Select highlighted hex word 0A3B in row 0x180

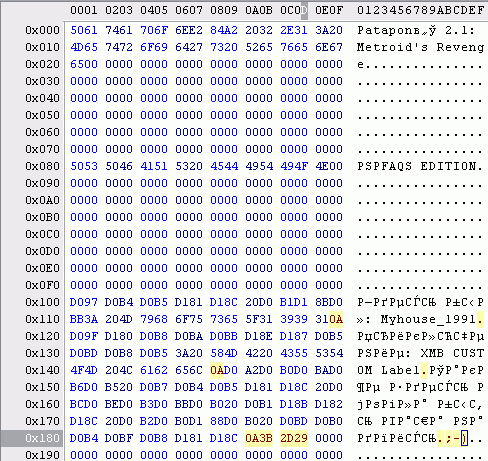[259, 438]
